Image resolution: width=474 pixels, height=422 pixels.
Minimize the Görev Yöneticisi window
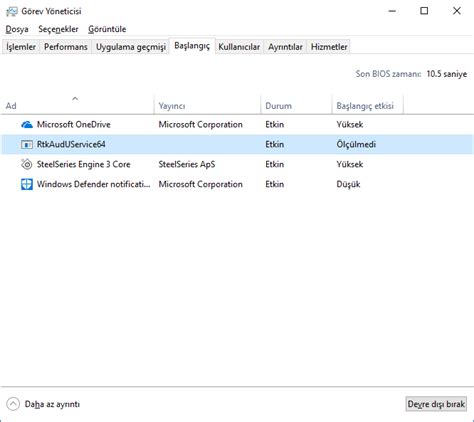tap(392, 11)
